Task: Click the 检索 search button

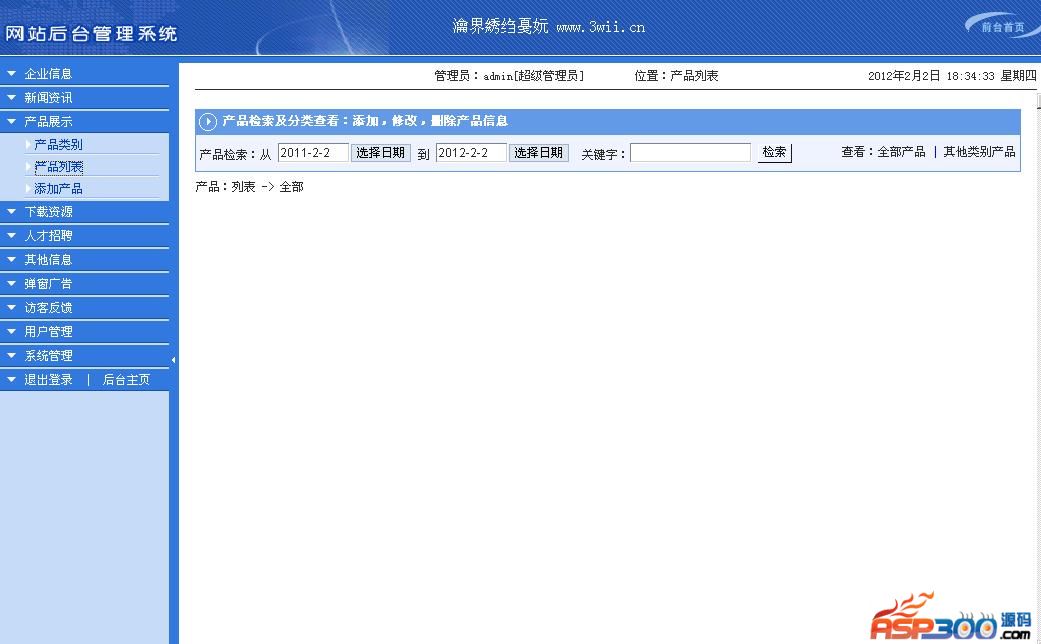Action: [774, 152]
